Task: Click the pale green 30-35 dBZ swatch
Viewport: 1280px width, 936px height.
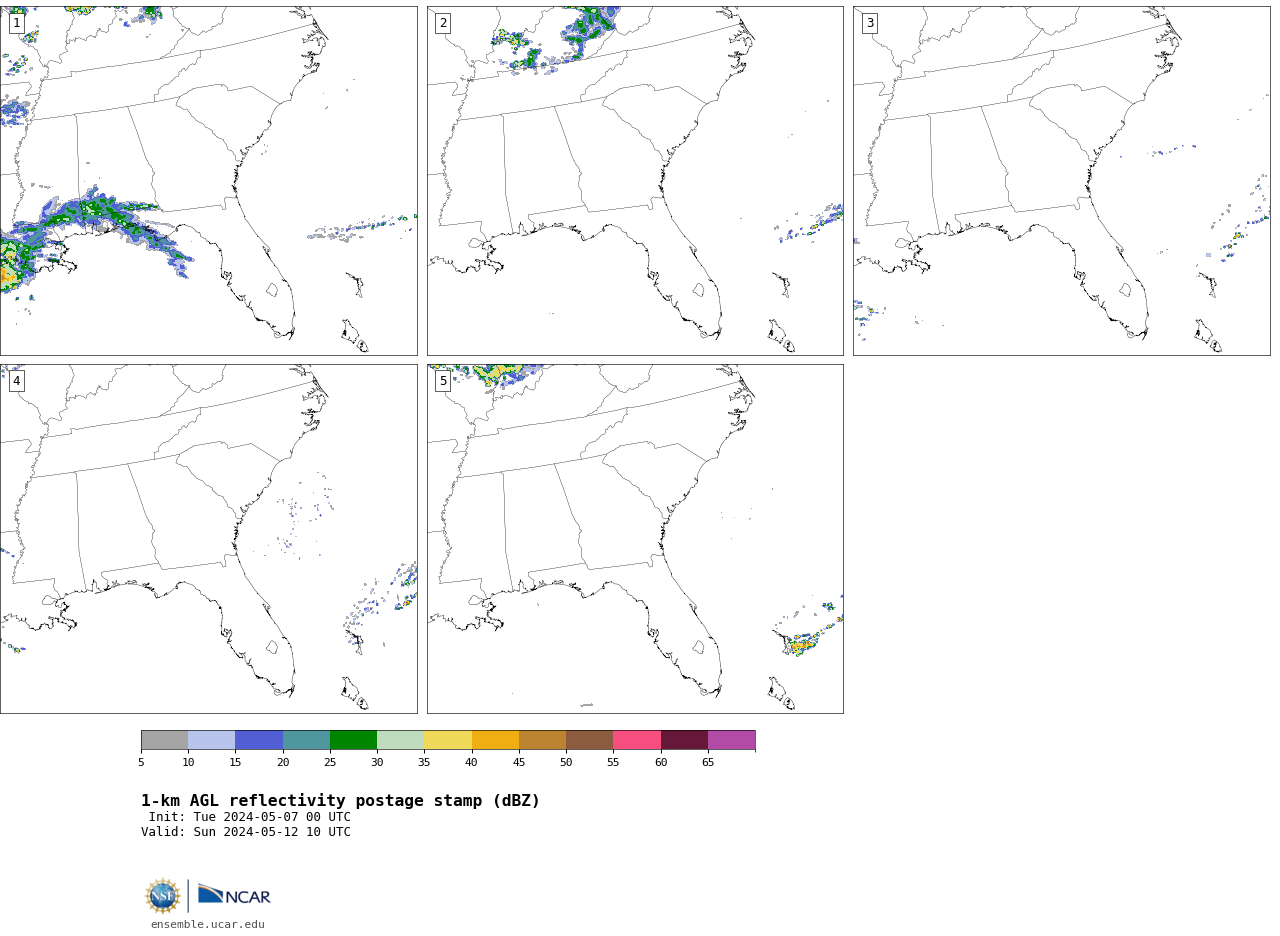Action: [x=401, y=740]
